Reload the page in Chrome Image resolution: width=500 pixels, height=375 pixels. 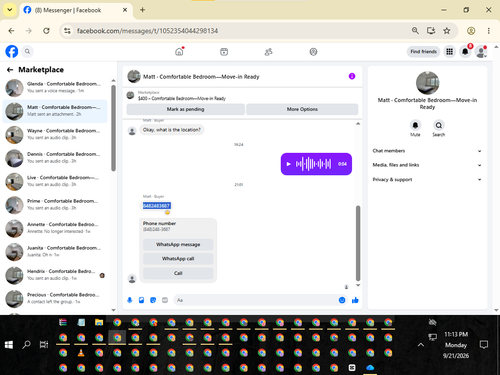(46, 31)
